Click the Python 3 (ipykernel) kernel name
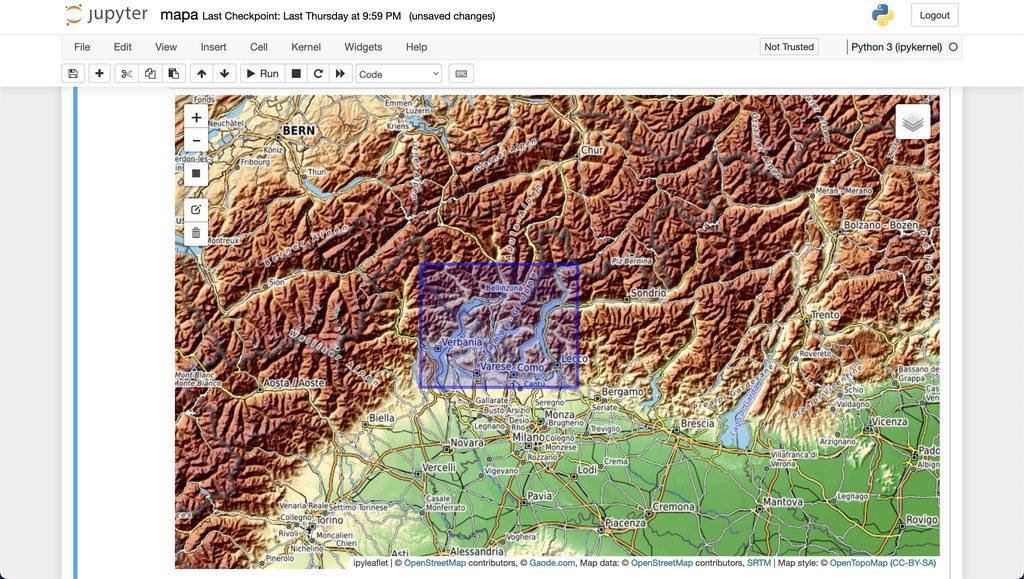Image resolution: width=1024 pixels, height=579 pixels. coord(896,47)
